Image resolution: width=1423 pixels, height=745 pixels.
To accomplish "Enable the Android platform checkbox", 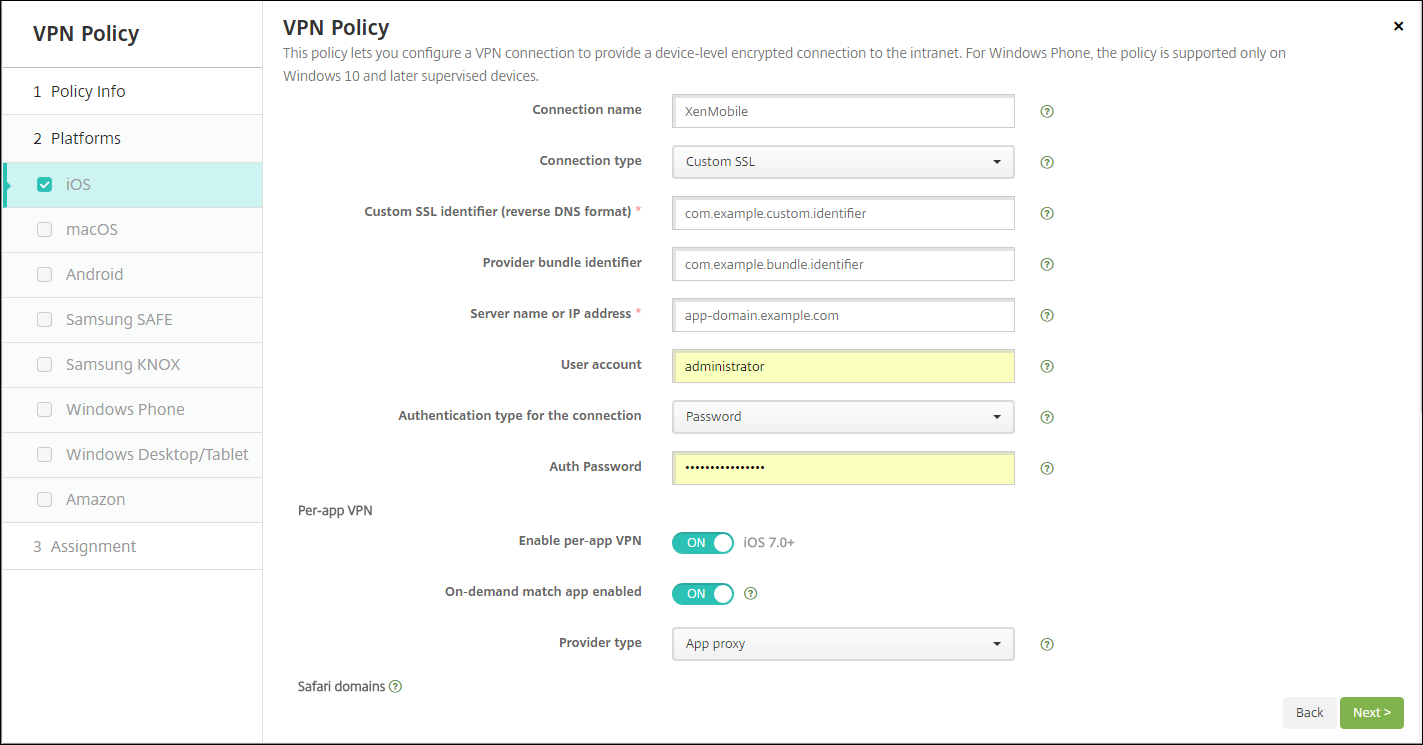I will coord(44,275).
